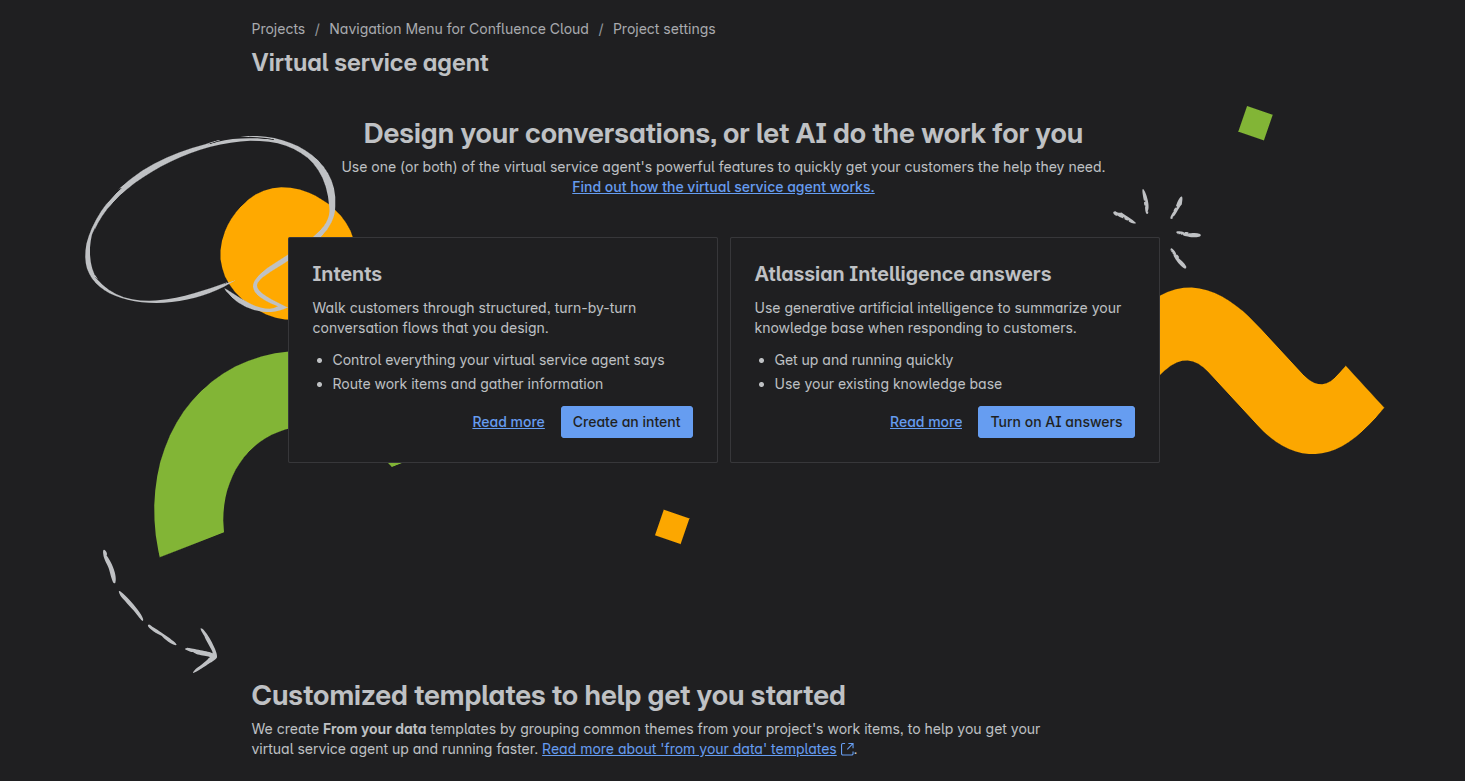Click the external link icon after templates link
This screenshot has width=1465, height=781.
click(x=848, y=749)
